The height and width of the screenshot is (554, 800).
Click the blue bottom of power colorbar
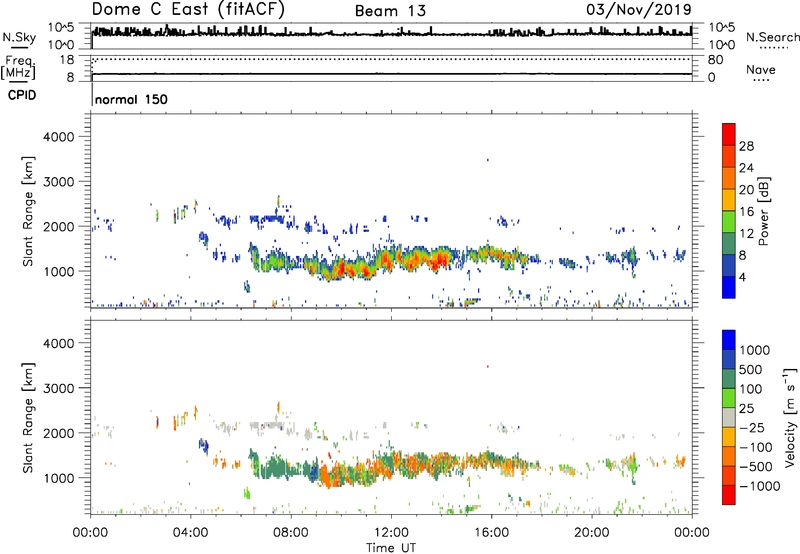pyautogui.click(x=729, y=287)
